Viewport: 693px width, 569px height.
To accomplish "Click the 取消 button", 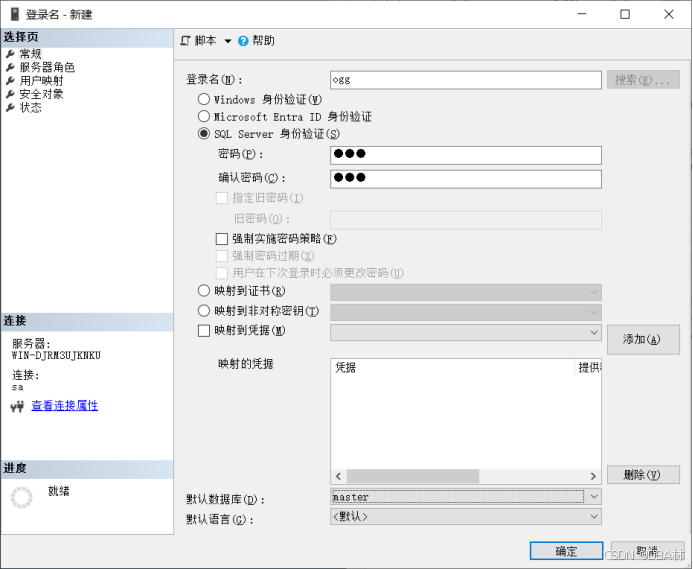I will (647, 551).
